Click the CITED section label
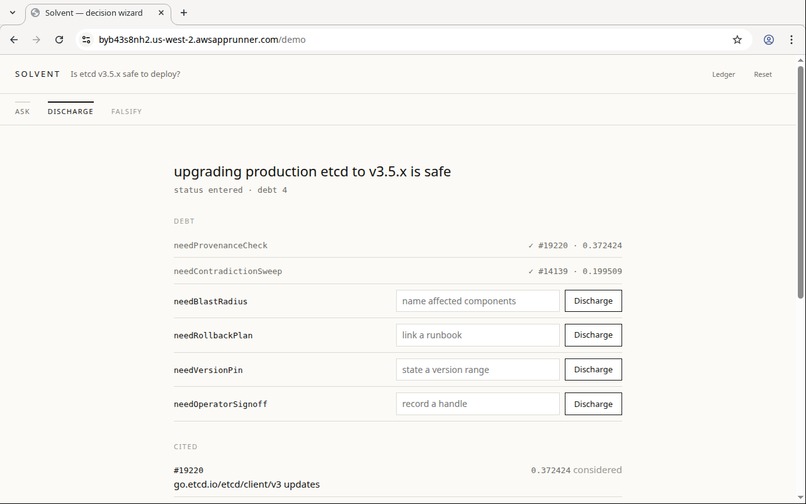This screenshot has width=806, height=504. pyautogui.click(x=186, y=447)
